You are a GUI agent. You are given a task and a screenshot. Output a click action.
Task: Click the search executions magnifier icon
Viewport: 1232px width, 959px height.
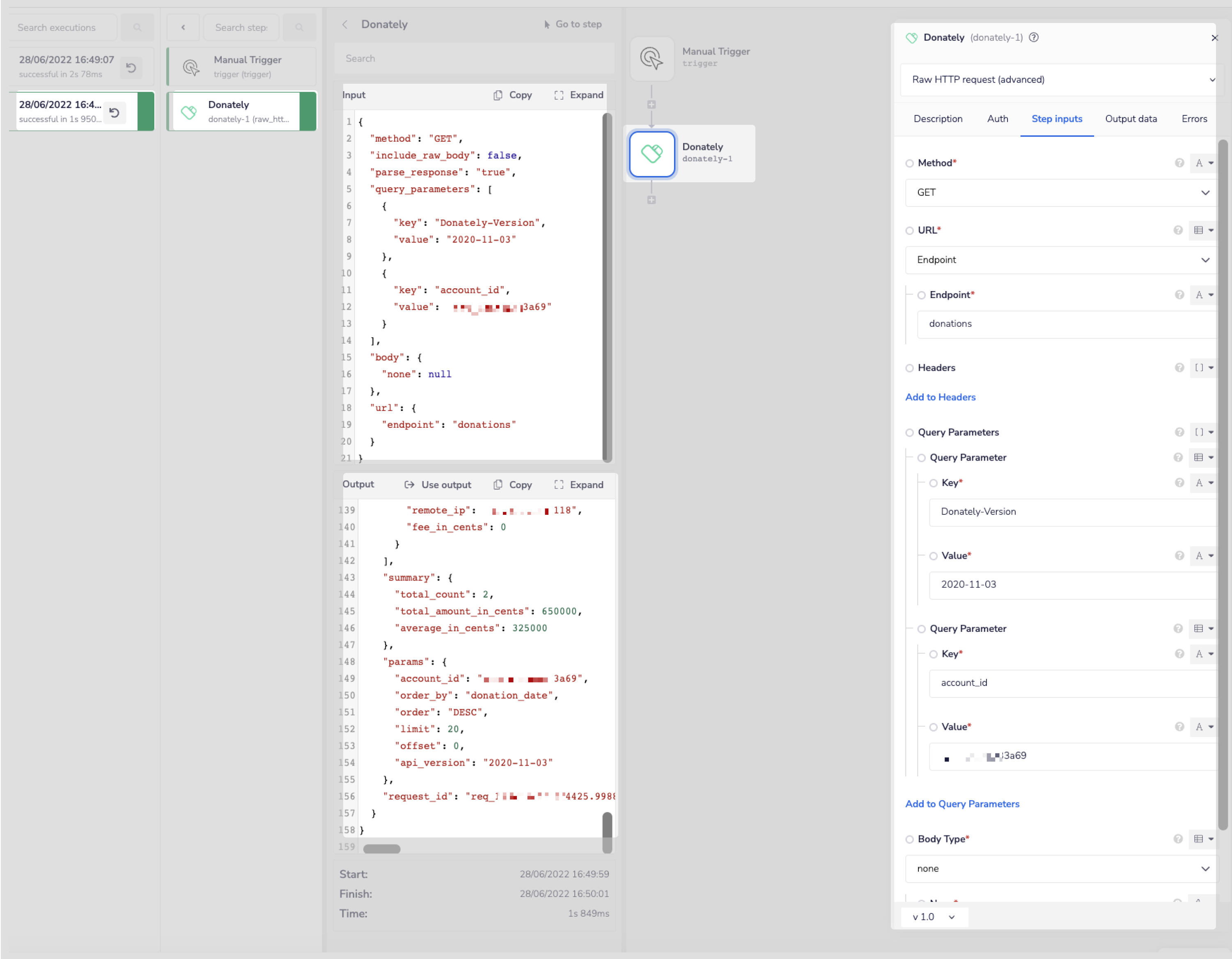[x=137, y=28]
